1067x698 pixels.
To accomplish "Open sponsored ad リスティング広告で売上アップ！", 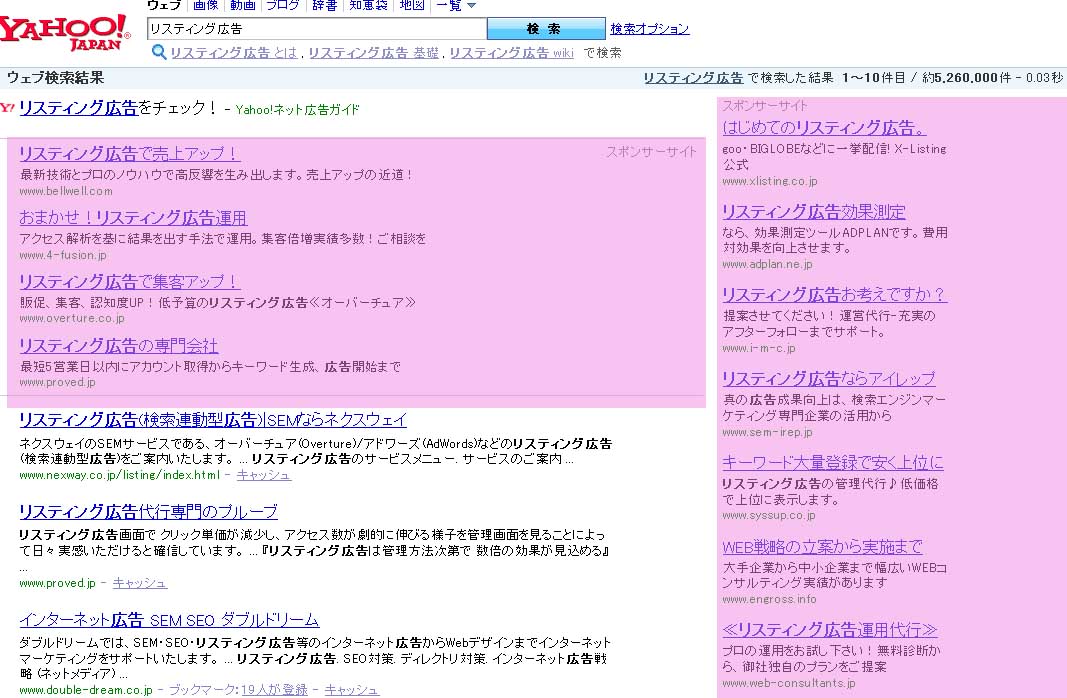I will 129,154.
